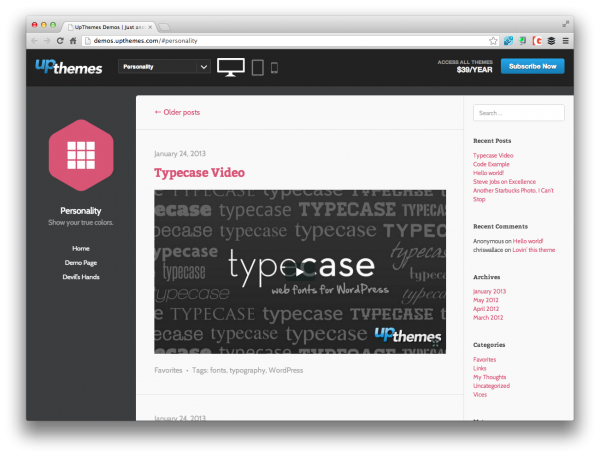Click the UpThemes logo in the header
Image resolution: width=600 pixels, height=457 pixels.
click(x=69, y=67)
